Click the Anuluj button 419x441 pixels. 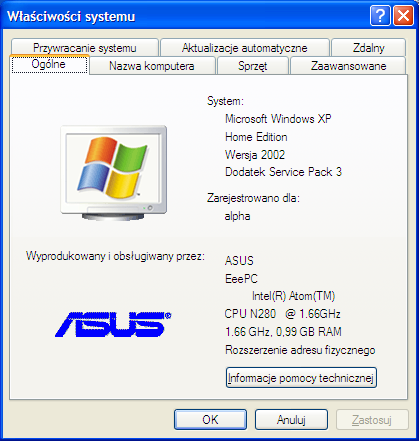(291, 419)
